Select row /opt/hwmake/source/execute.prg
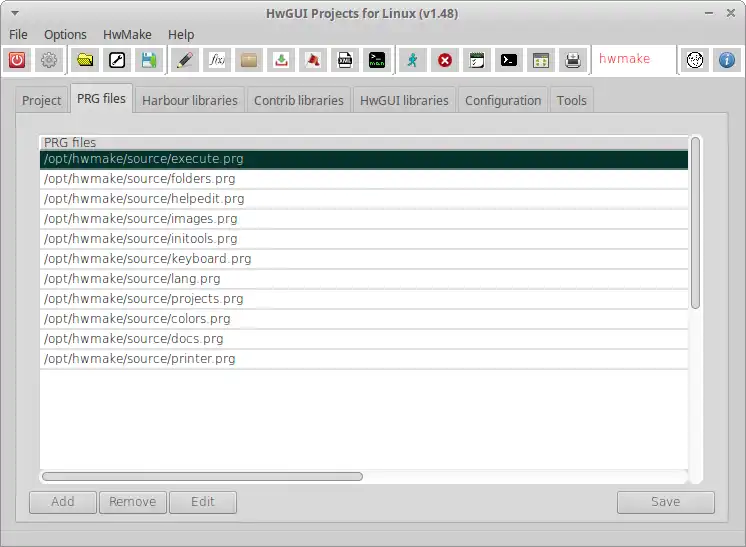This screenshot has height=547, width=746. 363,159
